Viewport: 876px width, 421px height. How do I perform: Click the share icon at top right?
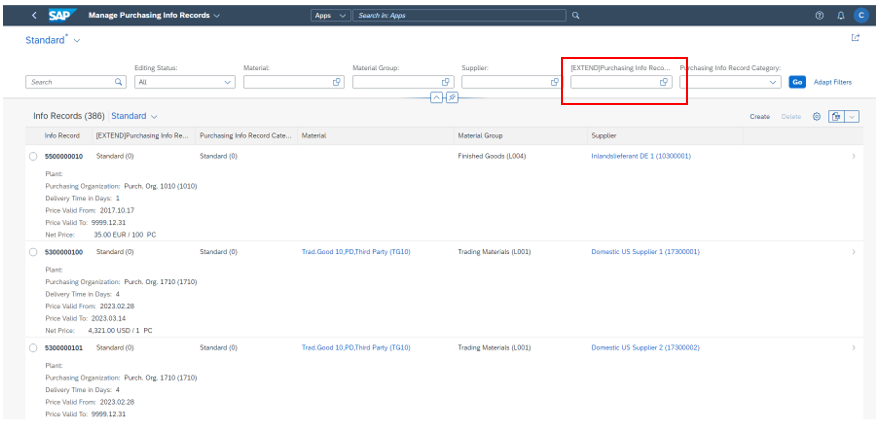click(x=855, y=37)
